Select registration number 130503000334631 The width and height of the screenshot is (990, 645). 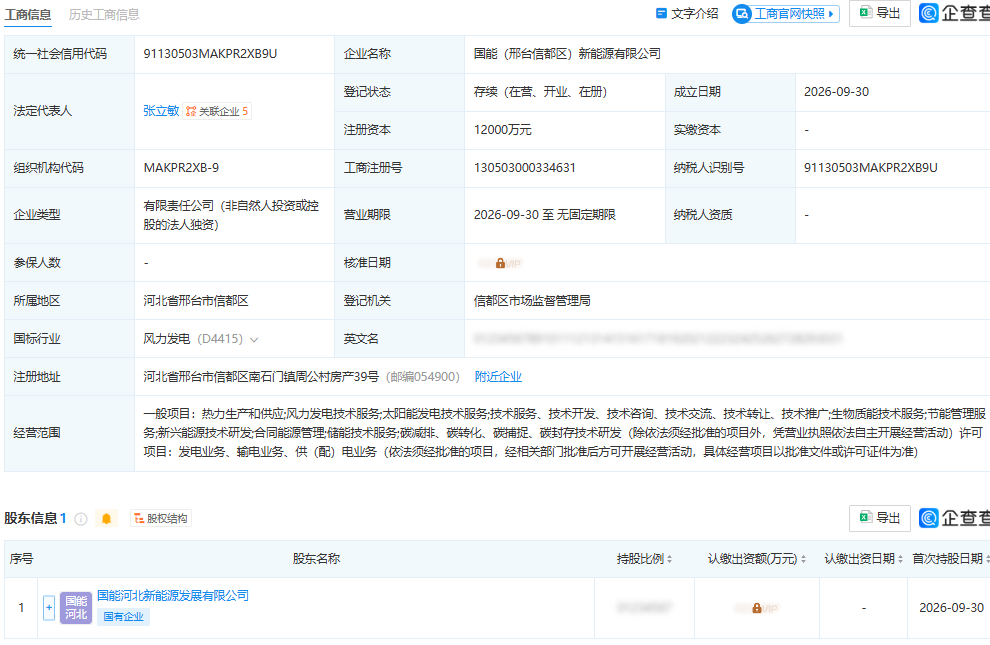coord(525,168)
